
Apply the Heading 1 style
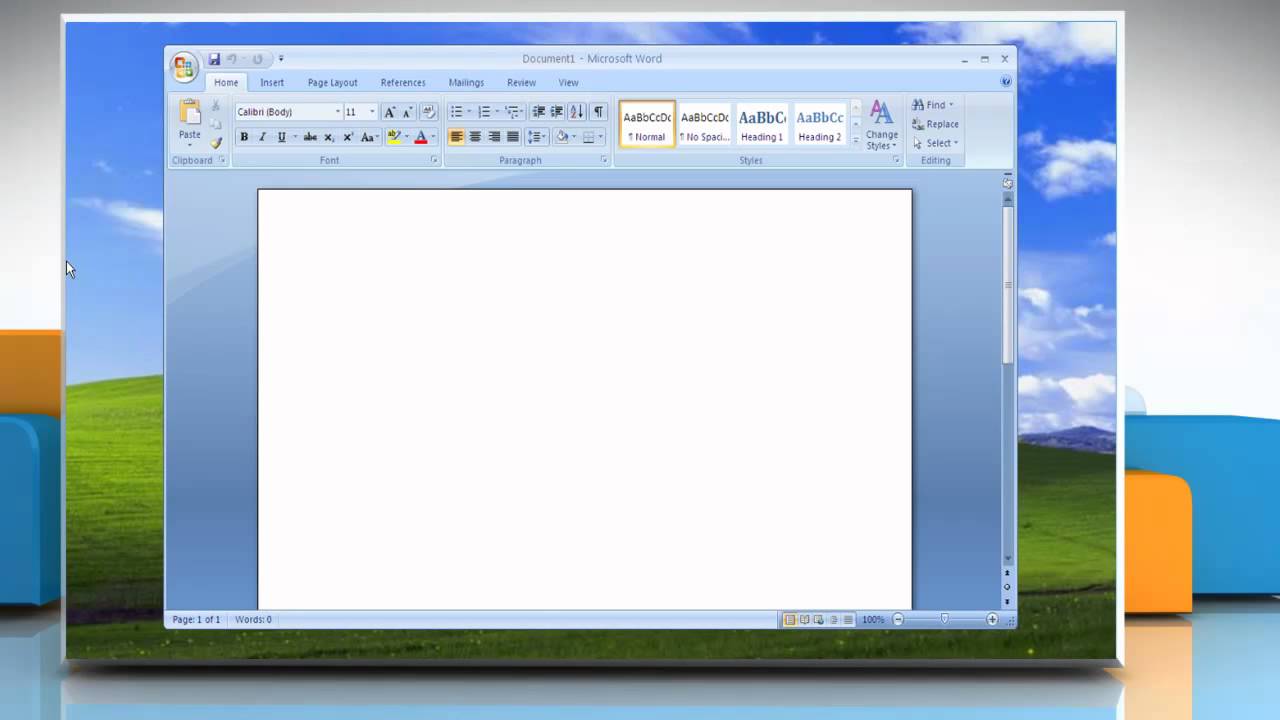point(762,125)
